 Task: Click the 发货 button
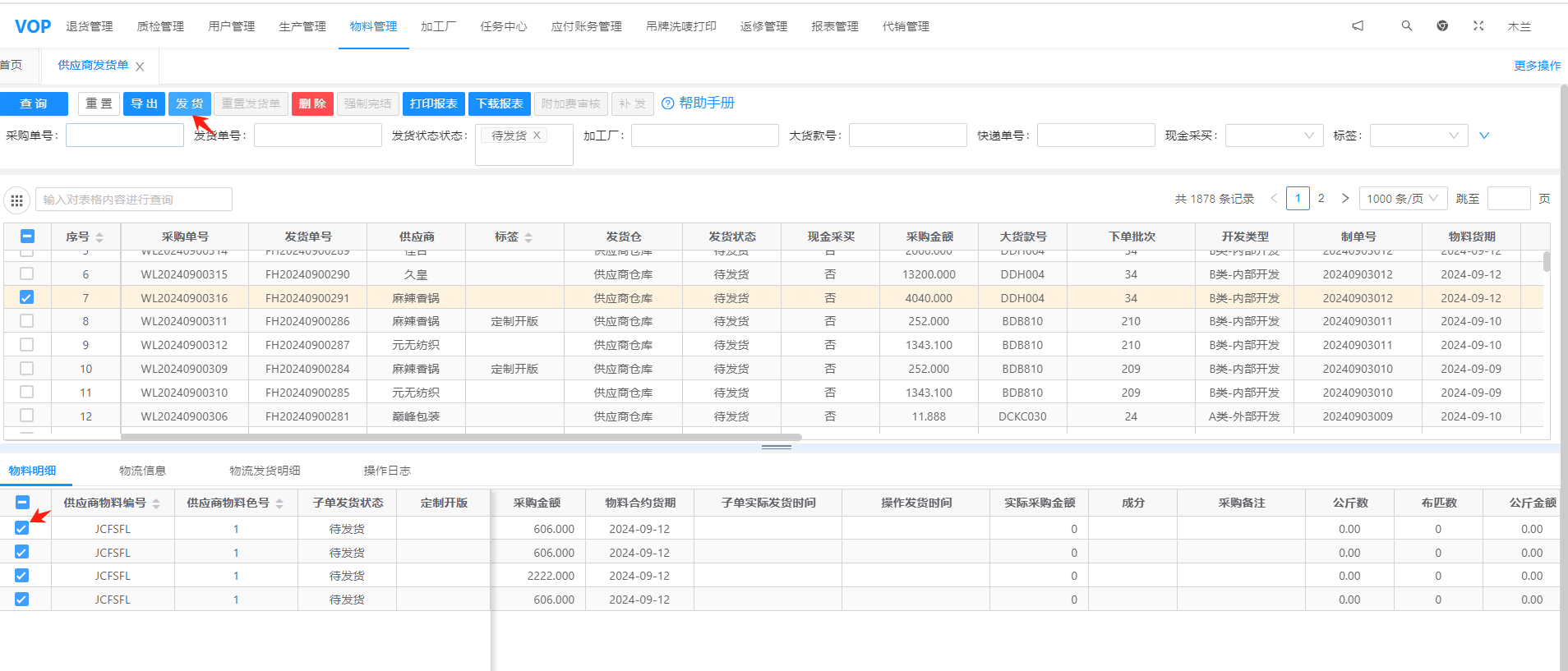click(190, 103)
